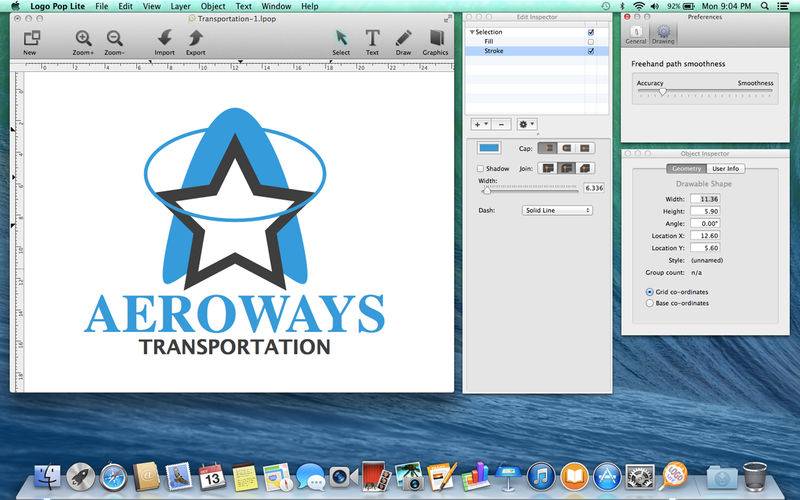Open the Layer menu

click(x=180, y=6)
